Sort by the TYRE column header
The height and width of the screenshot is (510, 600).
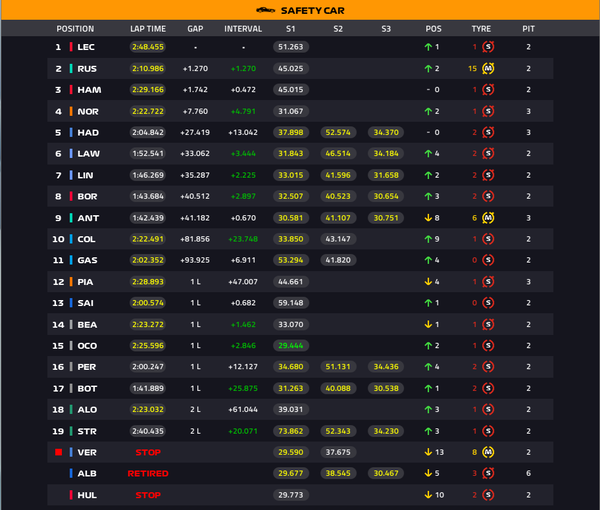(x=481, y=29)
